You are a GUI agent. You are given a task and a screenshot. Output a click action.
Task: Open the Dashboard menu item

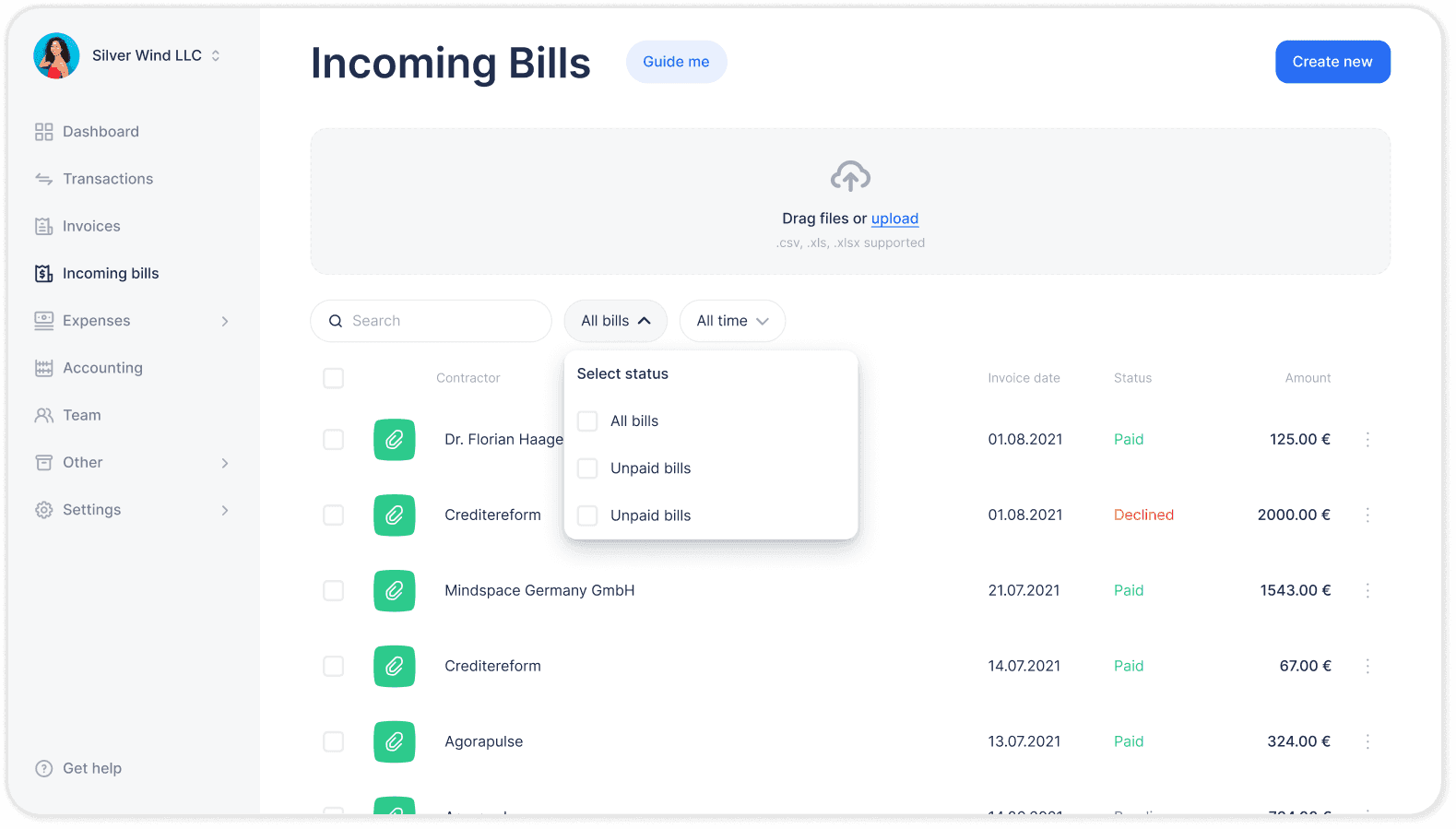[101, 132]
